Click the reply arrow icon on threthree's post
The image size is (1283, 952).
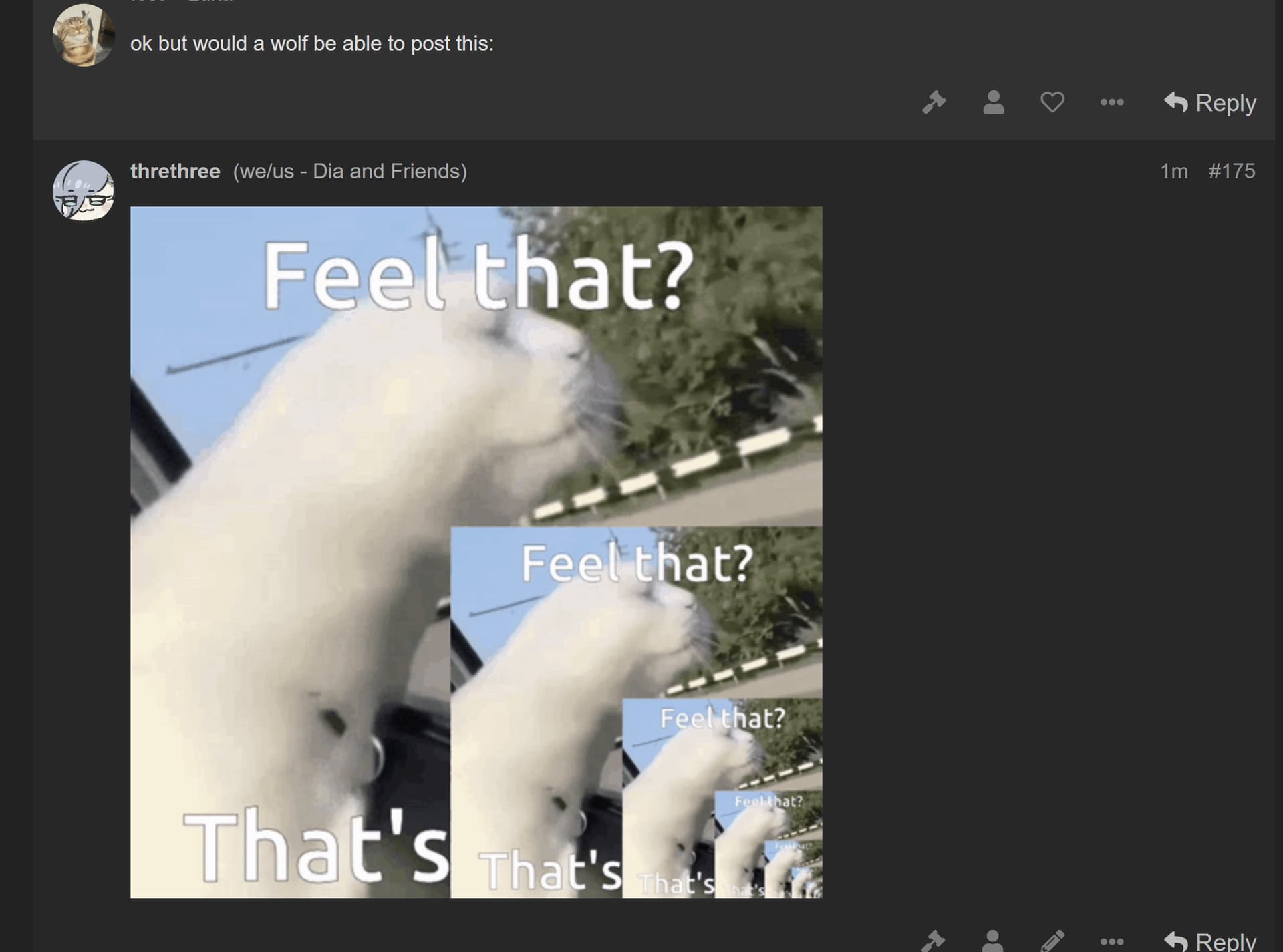[x=1176, y=941]
